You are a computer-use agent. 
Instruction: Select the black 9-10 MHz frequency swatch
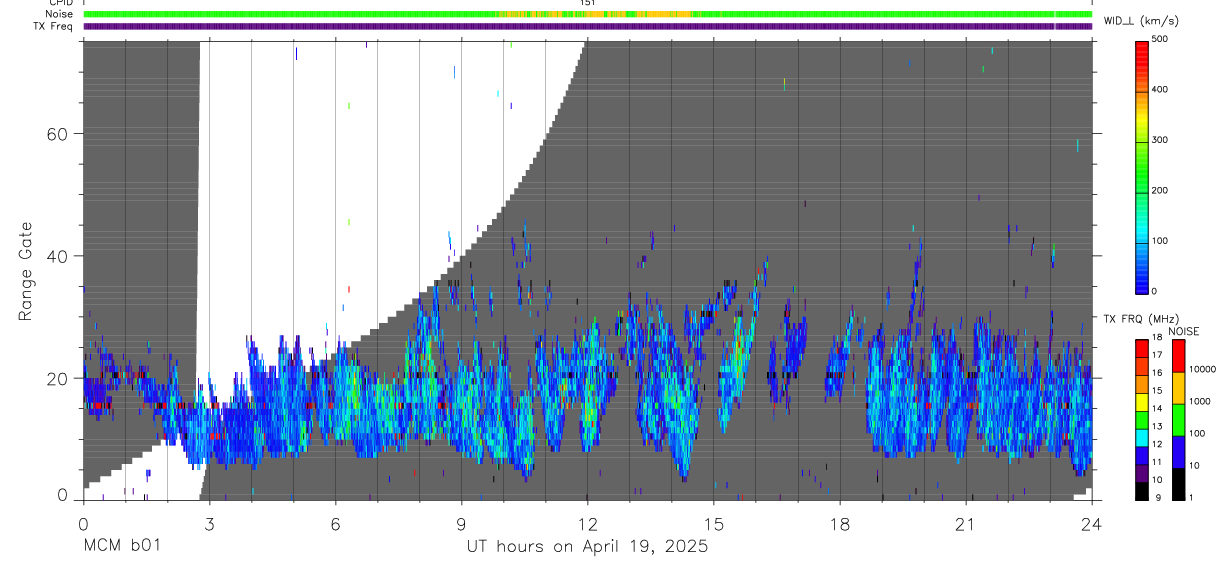[x=1142, y=490]
